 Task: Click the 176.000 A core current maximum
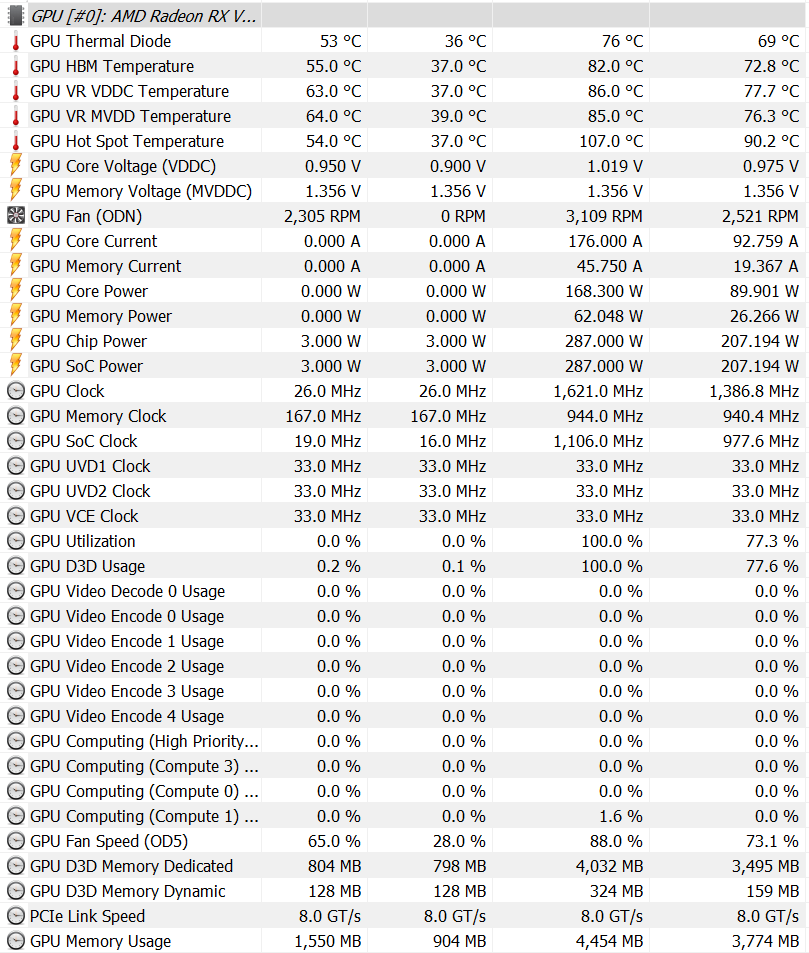click(x=605, y=241)
